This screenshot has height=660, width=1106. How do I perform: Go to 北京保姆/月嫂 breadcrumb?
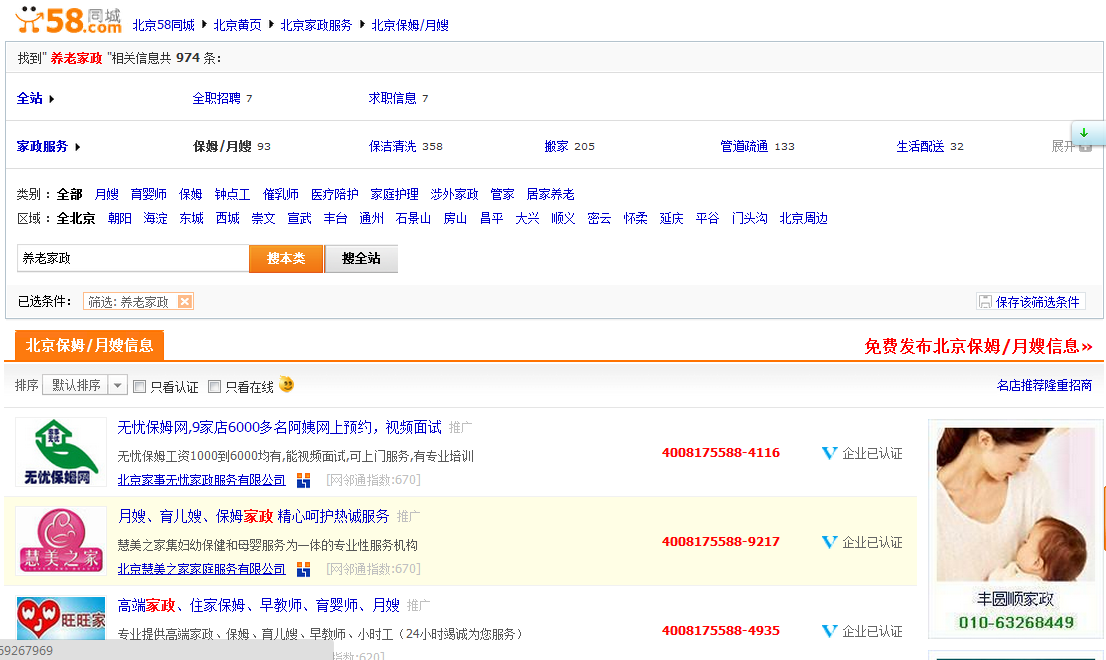(x=410, y=25)
